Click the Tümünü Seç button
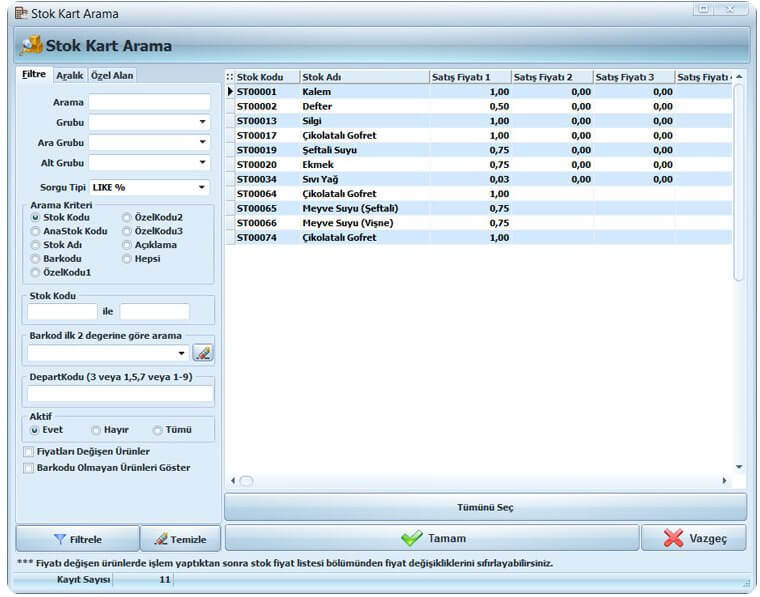Image resolution: width=760 pixels, height=597 pixels. pyautogui.click(x=485, y=507)
